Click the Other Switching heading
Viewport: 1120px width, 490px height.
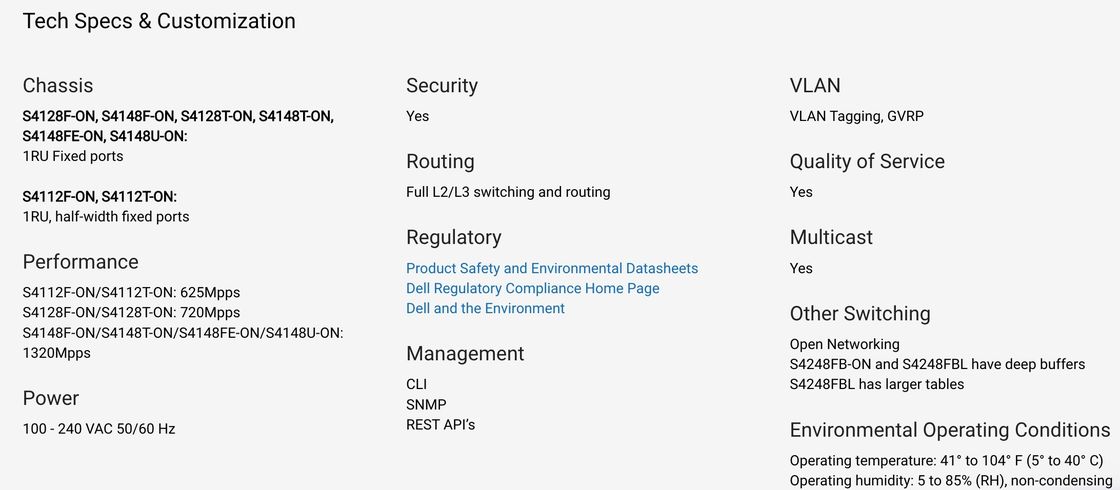click(860, 314)
